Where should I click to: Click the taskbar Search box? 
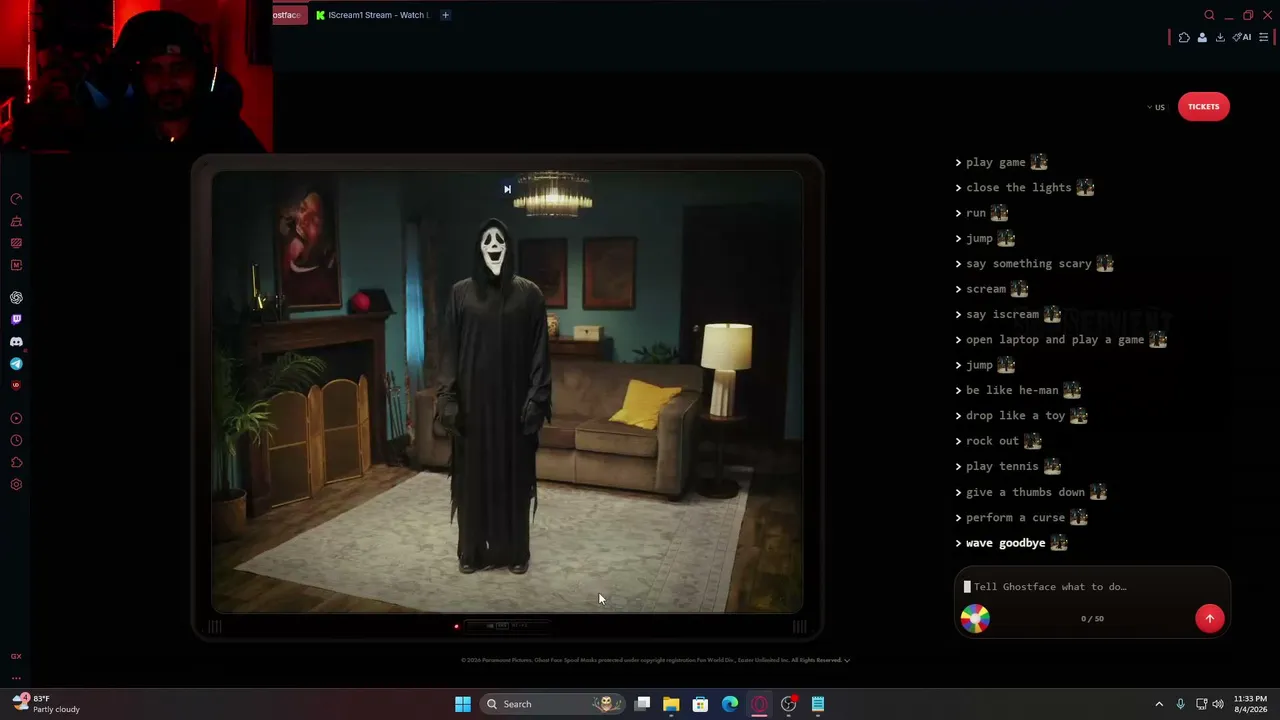click(552, 704)
